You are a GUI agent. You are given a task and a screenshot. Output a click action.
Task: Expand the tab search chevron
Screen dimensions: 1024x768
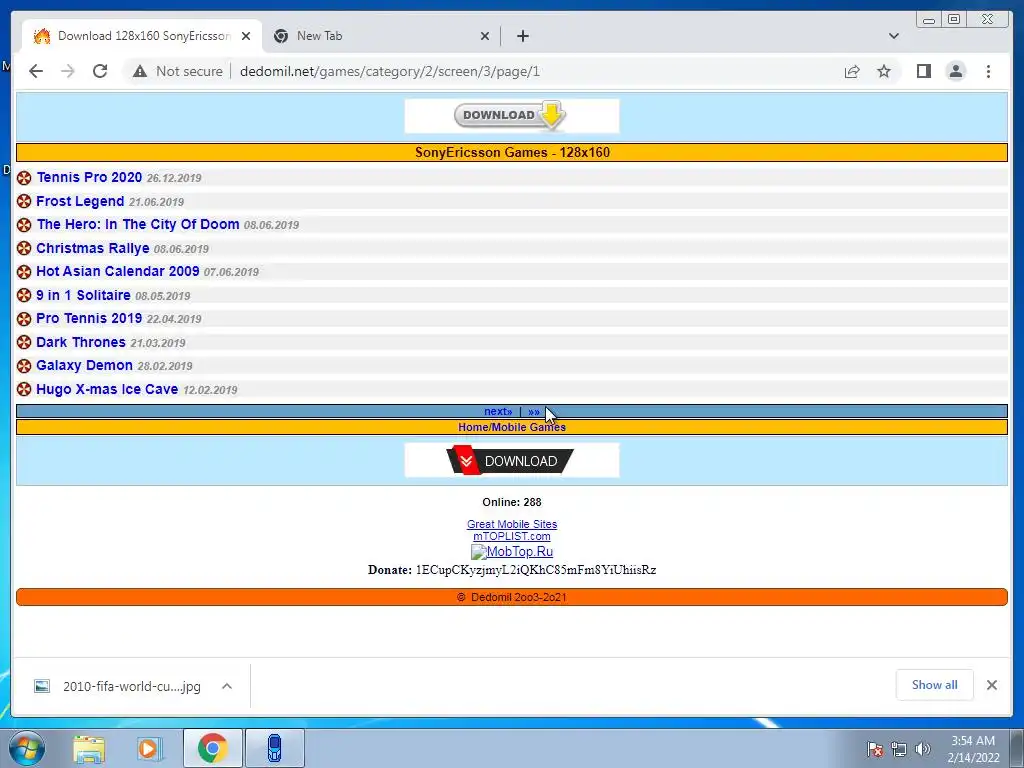click(893, 36)
